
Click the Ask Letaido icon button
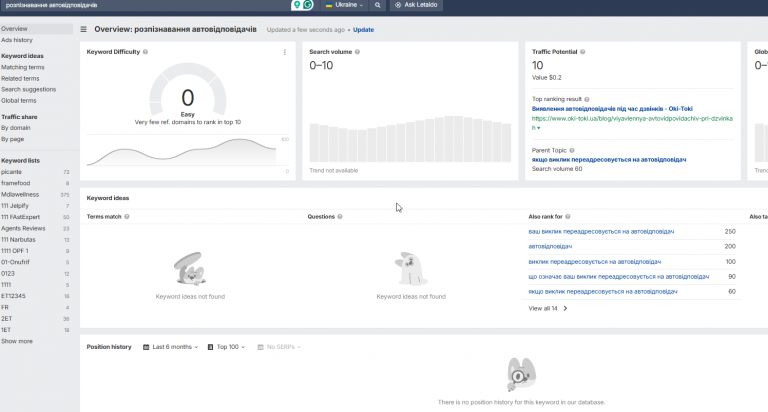pos(416,5)
